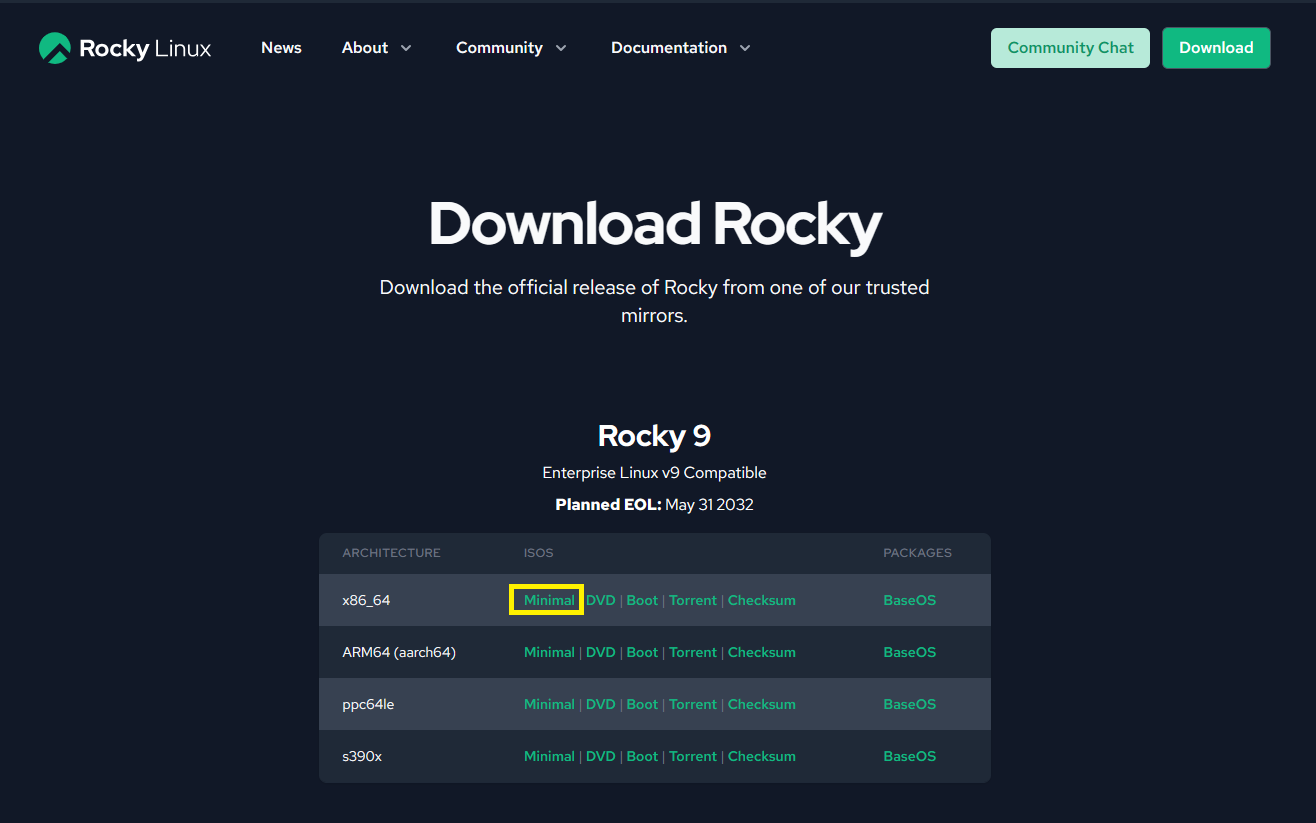
Task: Expand the Community dropdown chevron
Action: (560, 48)
